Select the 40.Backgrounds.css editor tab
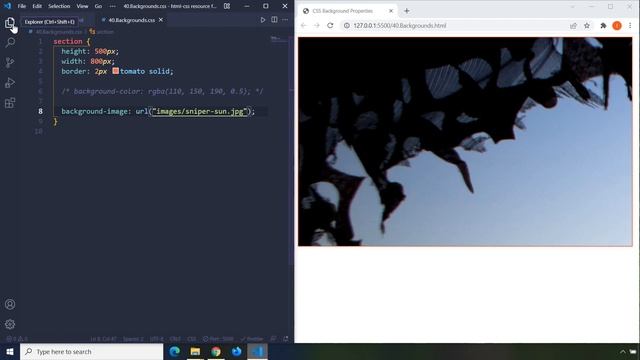The height and width of the screenshot is (360, 640). point(131,20)
